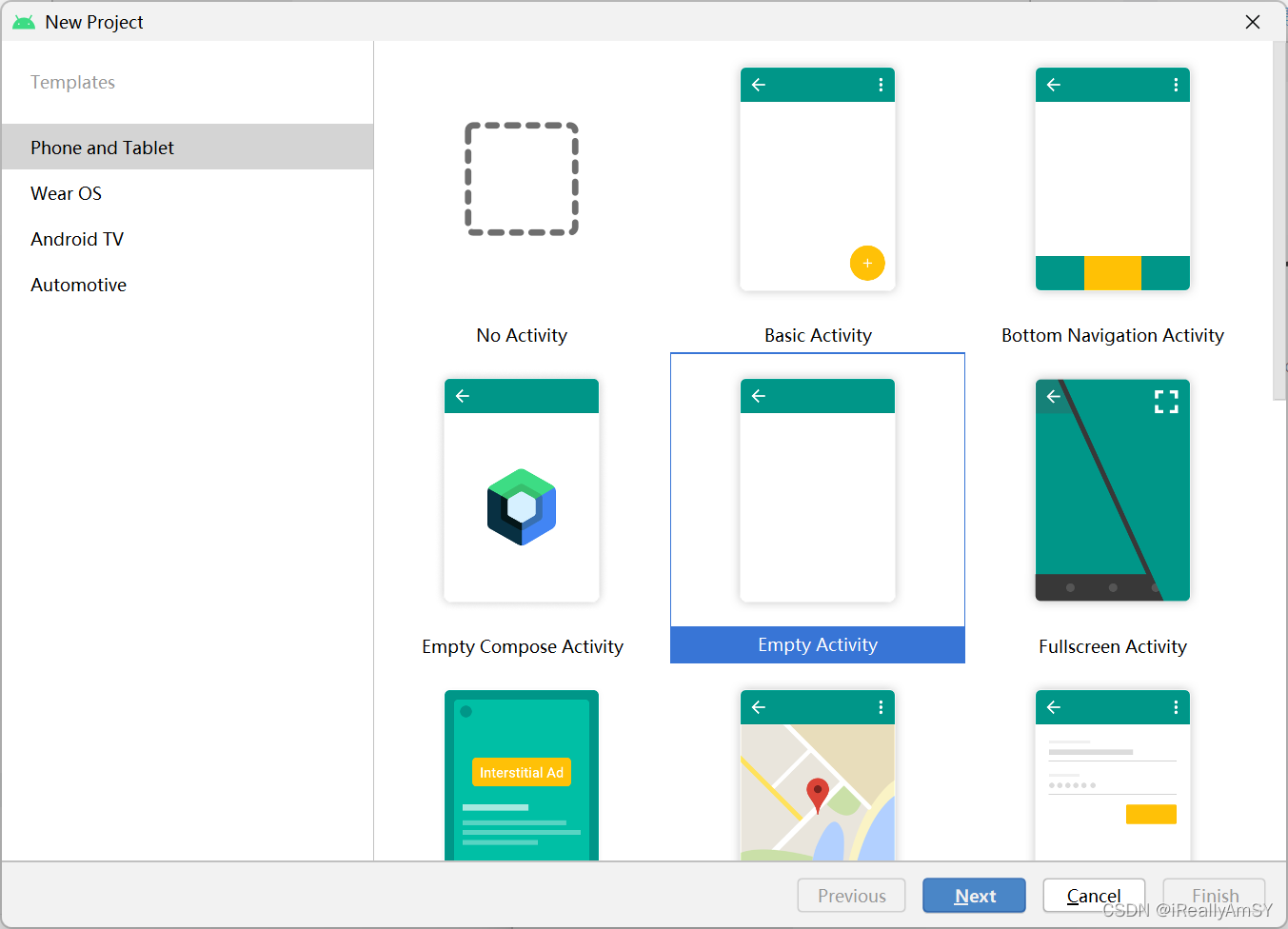Image resolution: width=1288 pixels, height=929 pixels.
Task: Click the back arrow in Empty Activity preview
Action: click(x=759, y=396)
